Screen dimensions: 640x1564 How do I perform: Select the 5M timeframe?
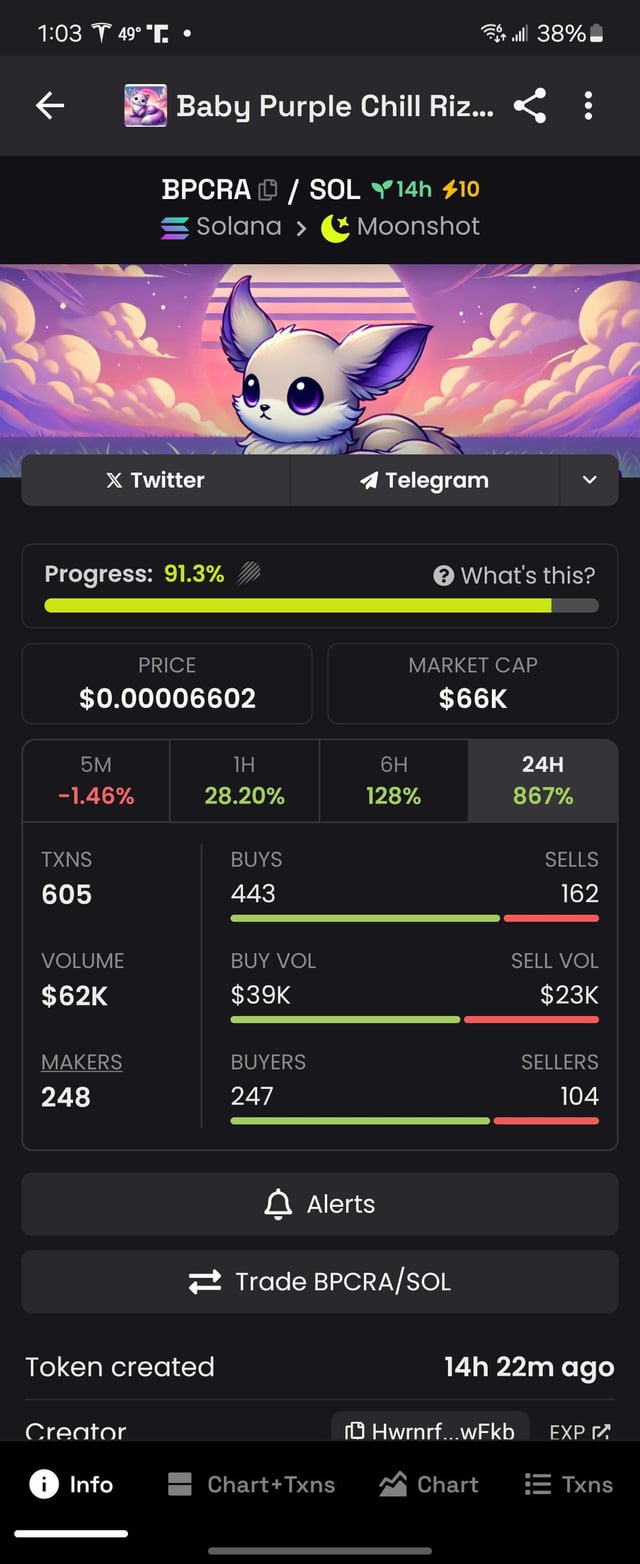coord(96,780)
